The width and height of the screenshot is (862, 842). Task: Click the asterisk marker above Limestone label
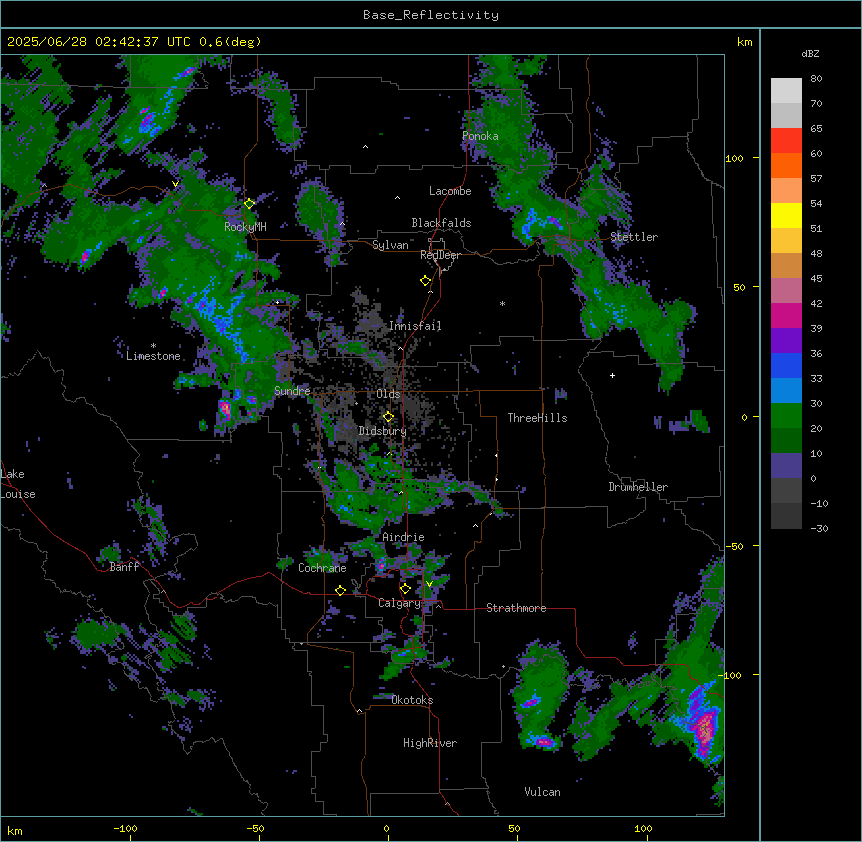pos(153,346)
